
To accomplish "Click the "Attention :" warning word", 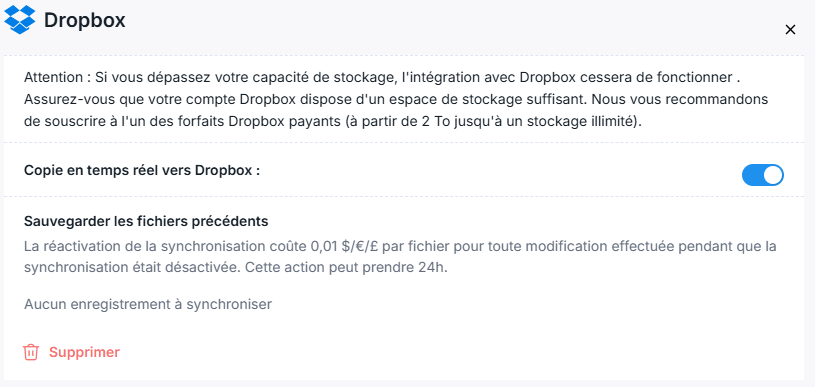I will point(58,78).
